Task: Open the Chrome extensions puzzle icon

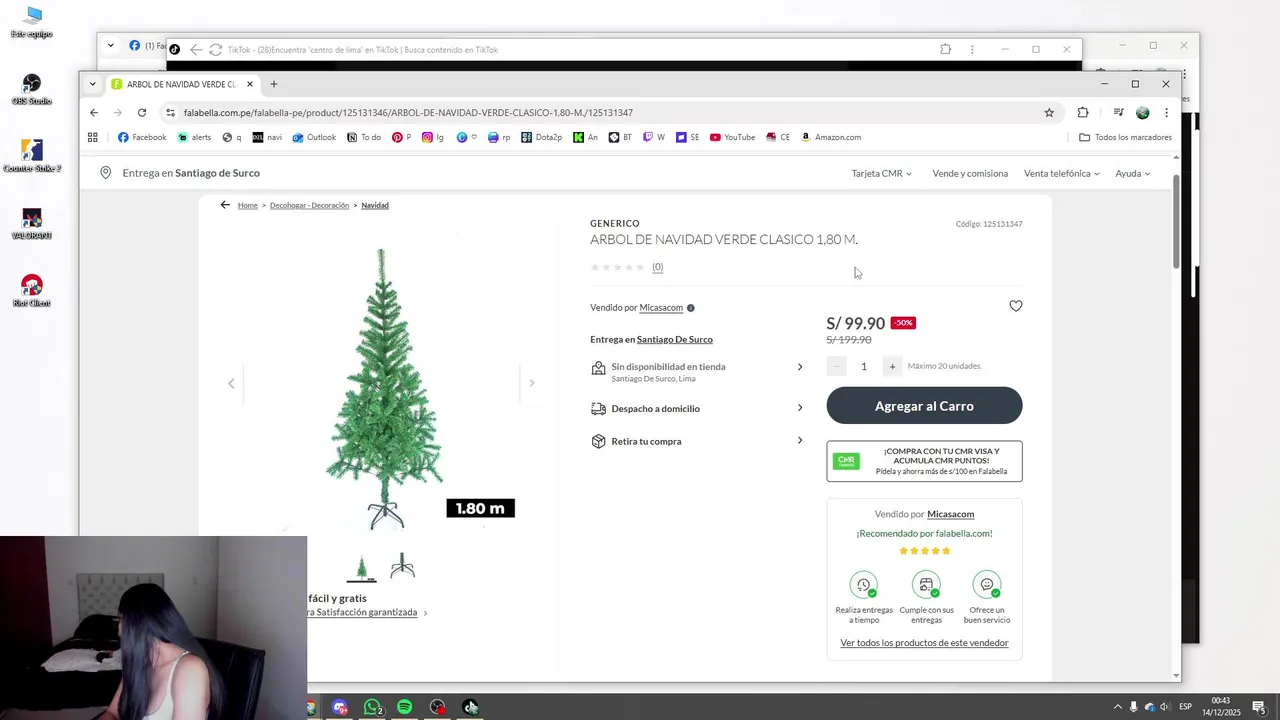Action: [x=1082, y=112]
